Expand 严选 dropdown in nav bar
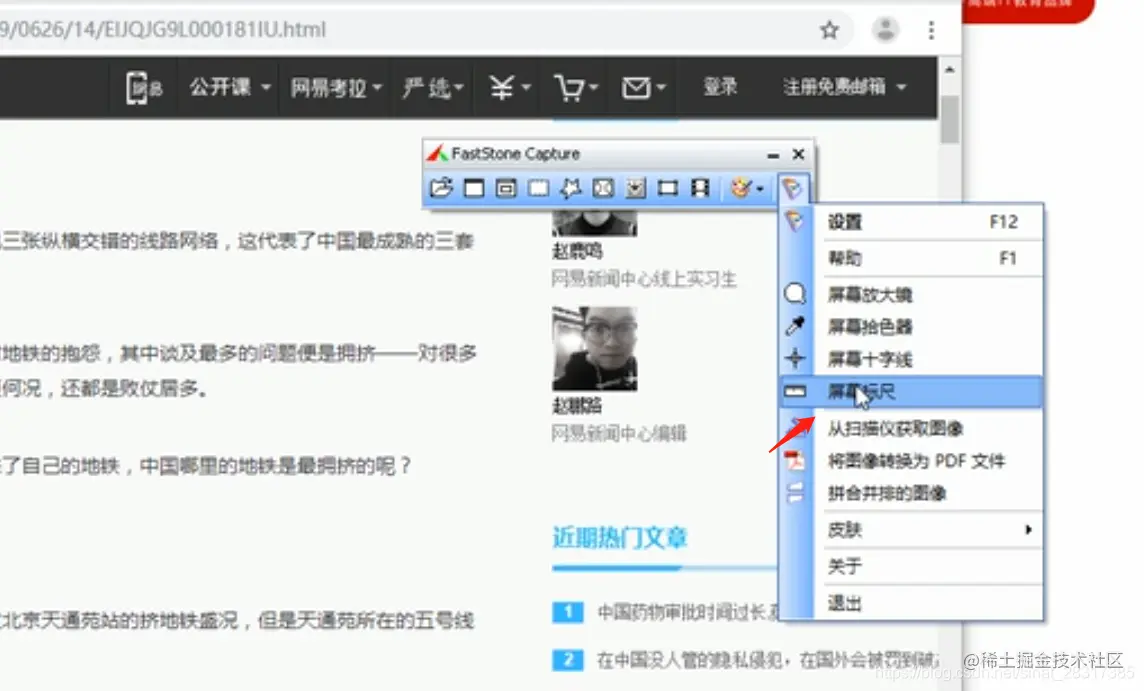This screenshot has height=691, width=1144. point(433,88)
